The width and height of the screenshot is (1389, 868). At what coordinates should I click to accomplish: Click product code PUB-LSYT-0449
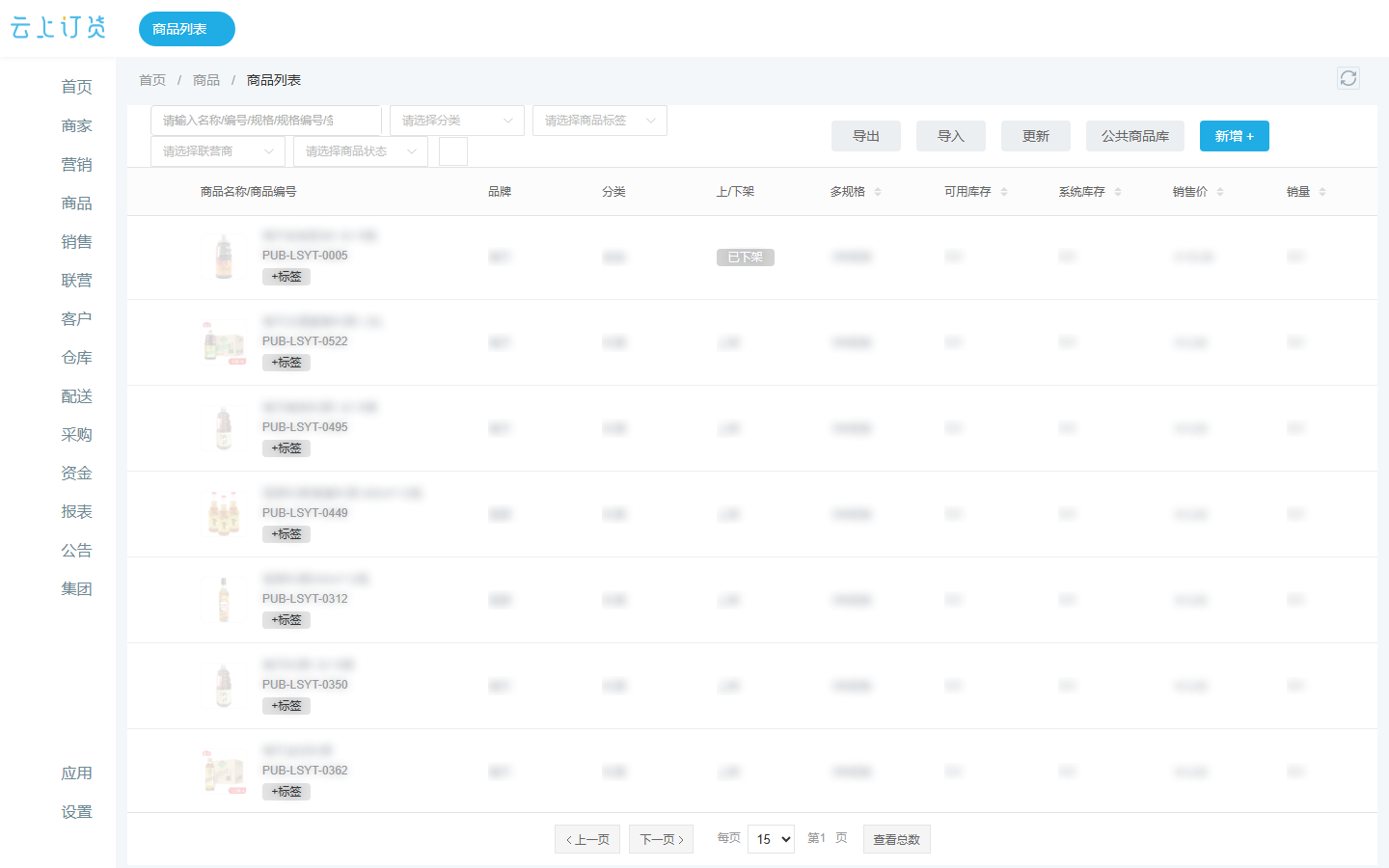click(x=305, y=513)
